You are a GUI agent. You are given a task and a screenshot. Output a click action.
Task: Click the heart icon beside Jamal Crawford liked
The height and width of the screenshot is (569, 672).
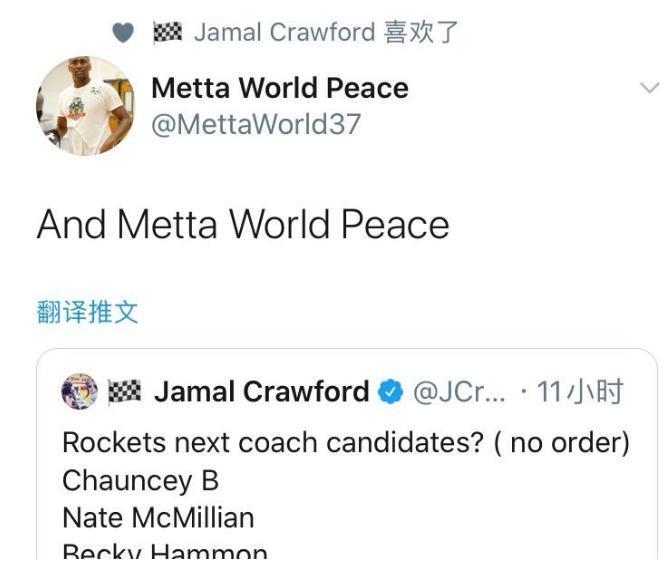[x=123, y=33]
